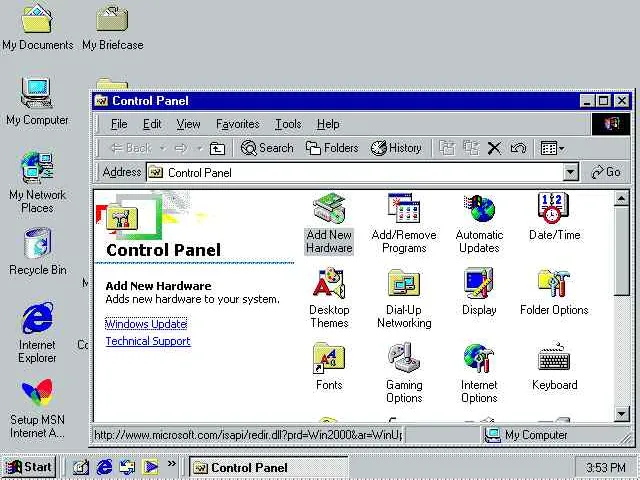Click the Copy To toolbar icon
This screenshot has height=480, width=640.
(471, 148)
